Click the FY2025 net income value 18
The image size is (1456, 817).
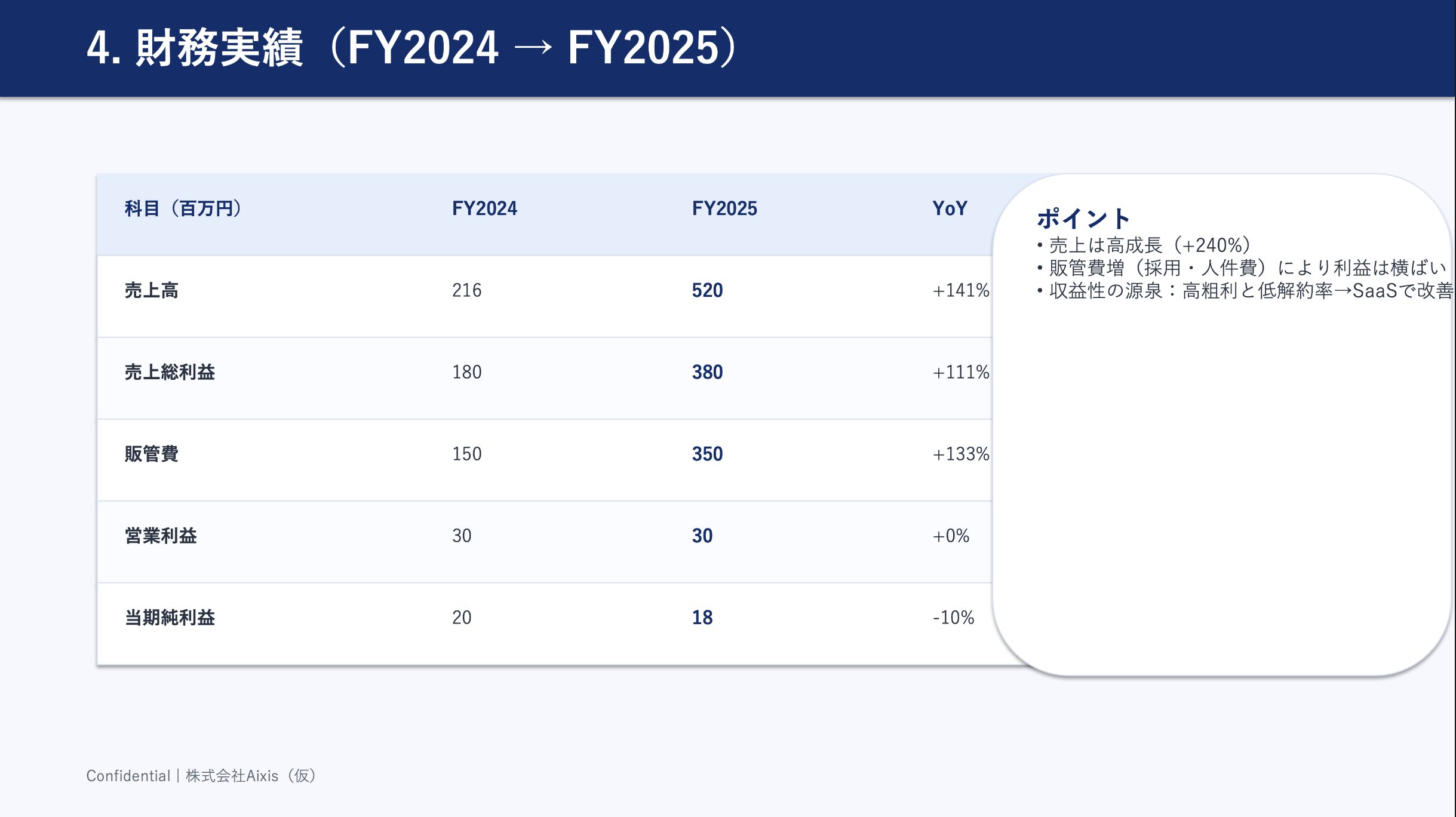[x=702, y=618]
